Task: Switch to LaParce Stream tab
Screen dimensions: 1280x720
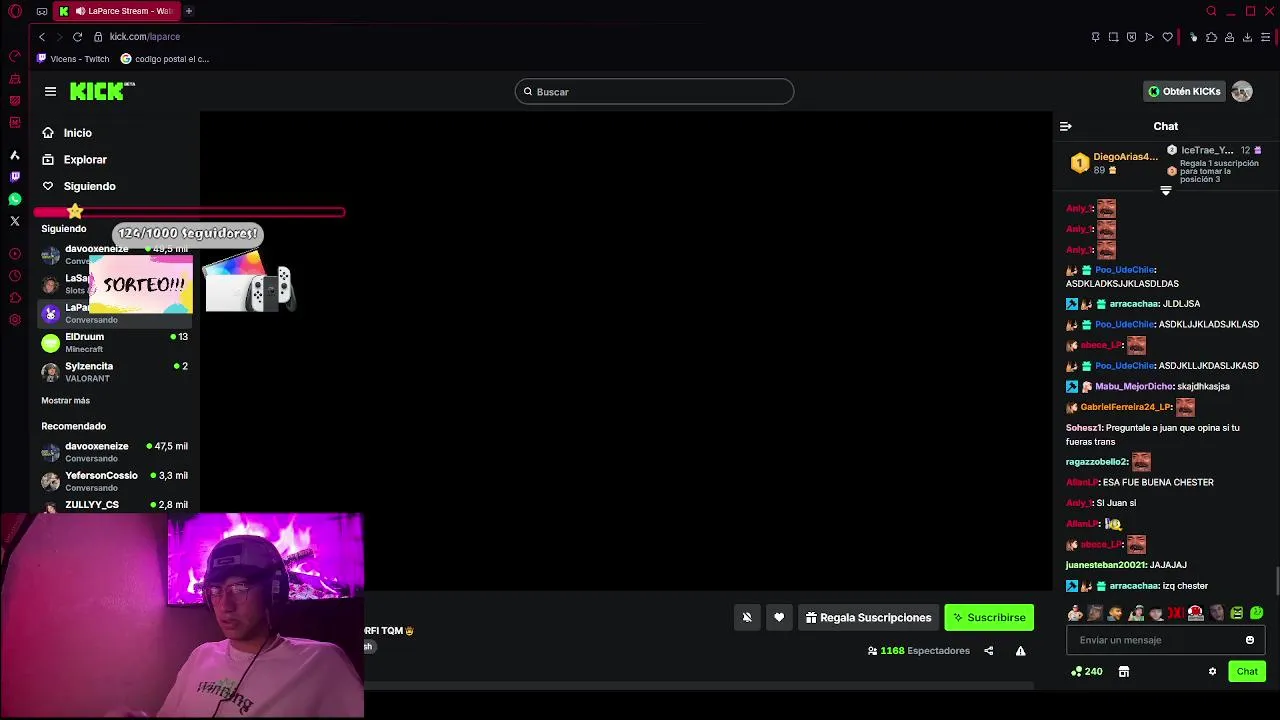Action: (115, 11)
